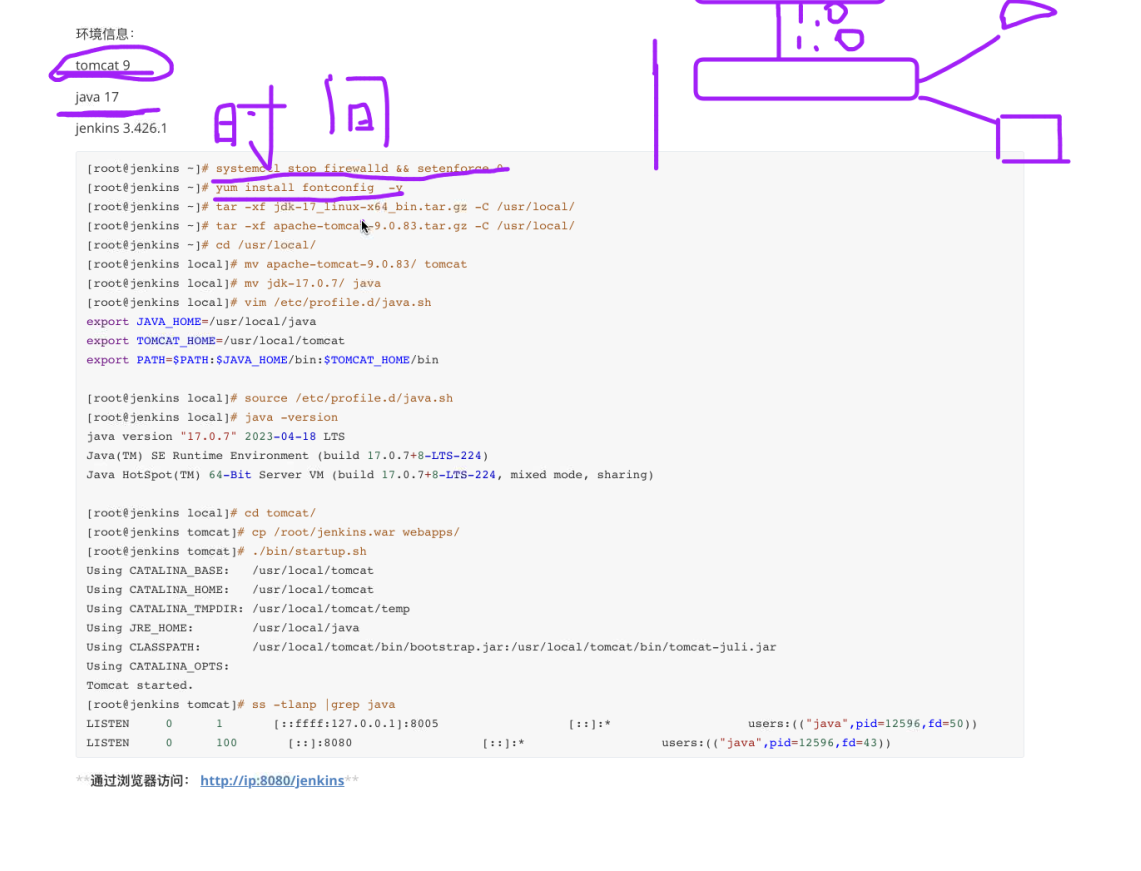Click the 'Using CATALINA_TMPDIR:' output line
The height and width of the screenshot is (871, 1141).
[248, 608]
